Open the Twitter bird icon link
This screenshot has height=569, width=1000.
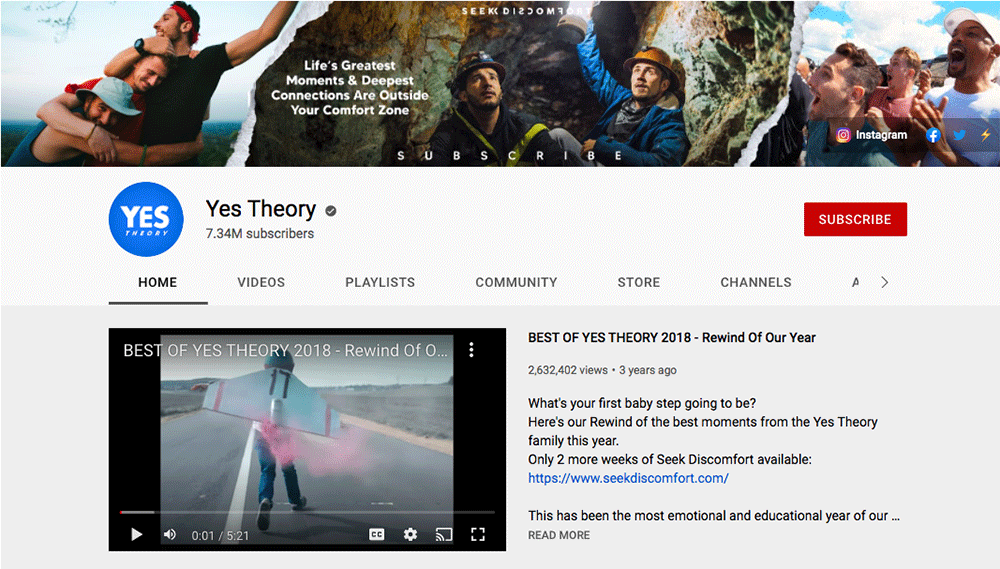coord(959,135)
